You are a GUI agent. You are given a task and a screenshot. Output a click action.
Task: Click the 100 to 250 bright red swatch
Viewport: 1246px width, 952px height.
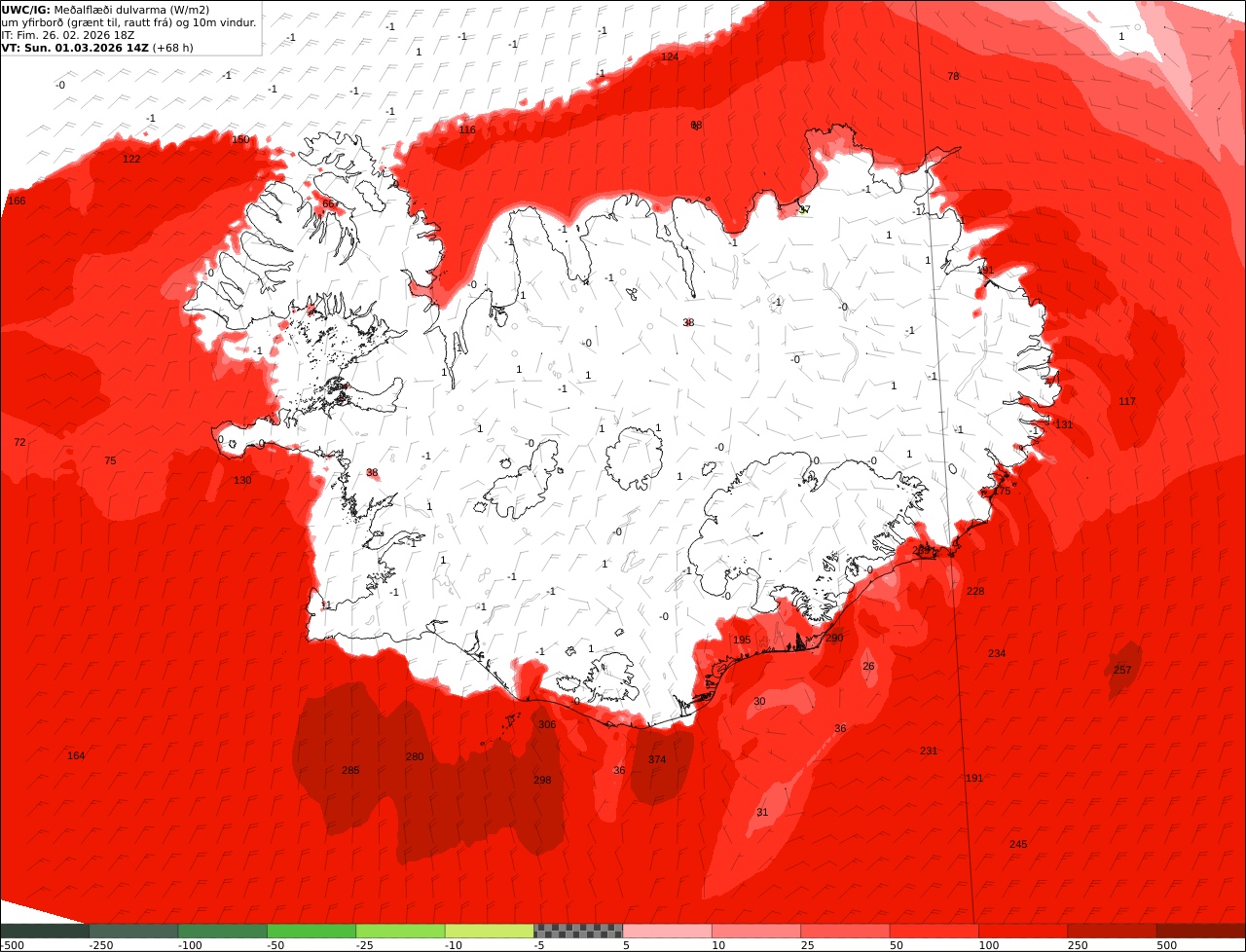pos(1023,931)
